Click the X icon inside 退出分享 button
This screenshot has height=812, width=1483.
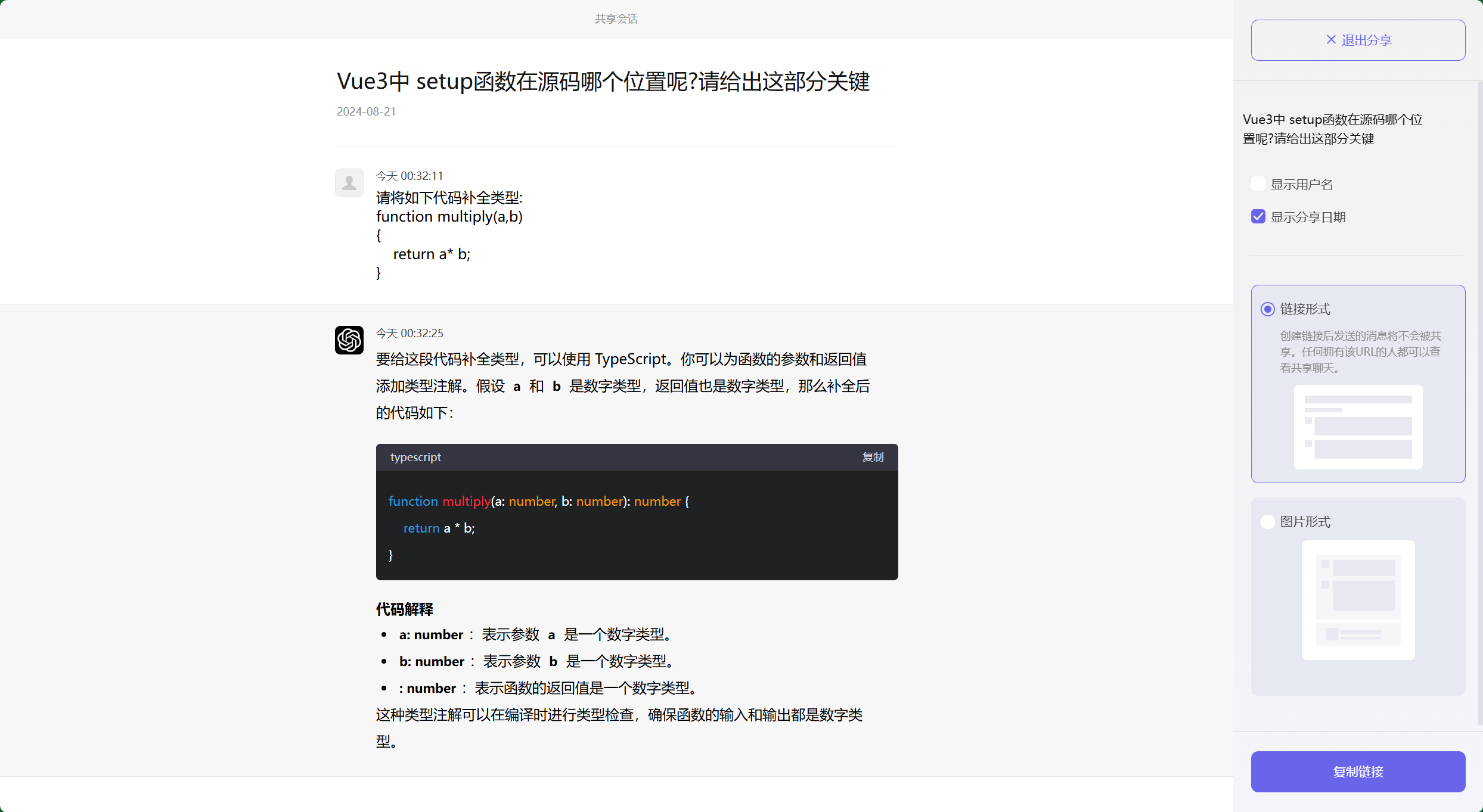point(1331,39)
